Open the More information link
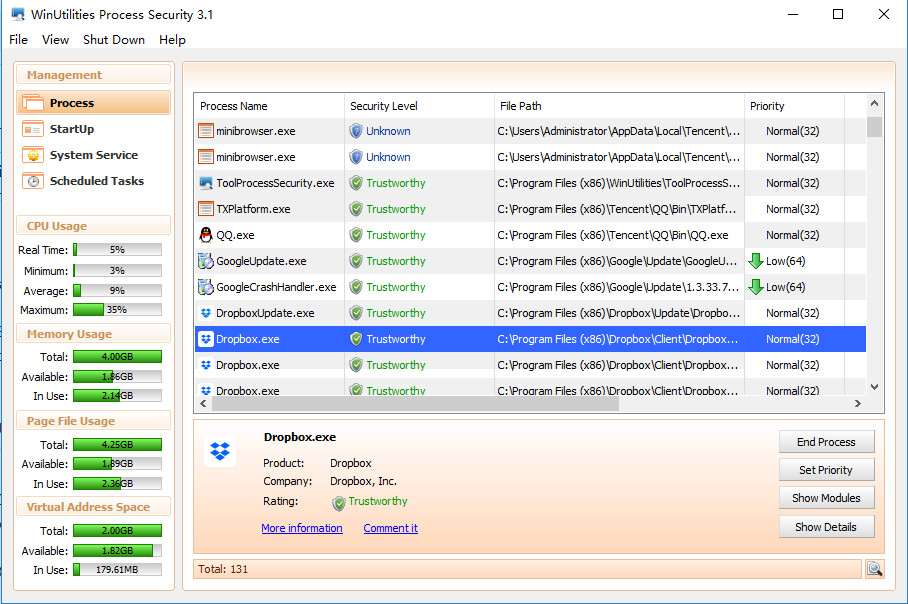 click(x=302, y=528)
